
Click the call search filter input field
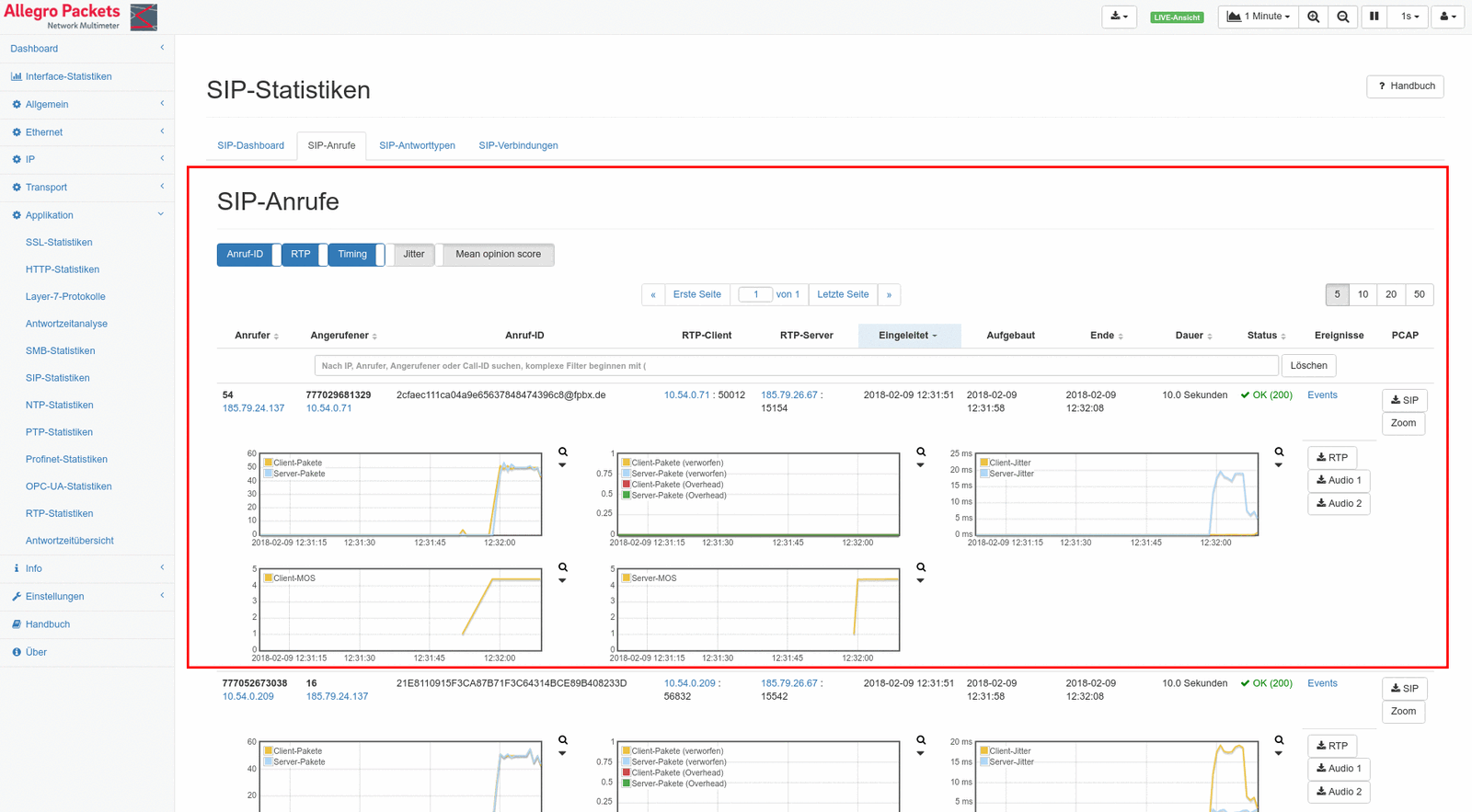point(796,366)
